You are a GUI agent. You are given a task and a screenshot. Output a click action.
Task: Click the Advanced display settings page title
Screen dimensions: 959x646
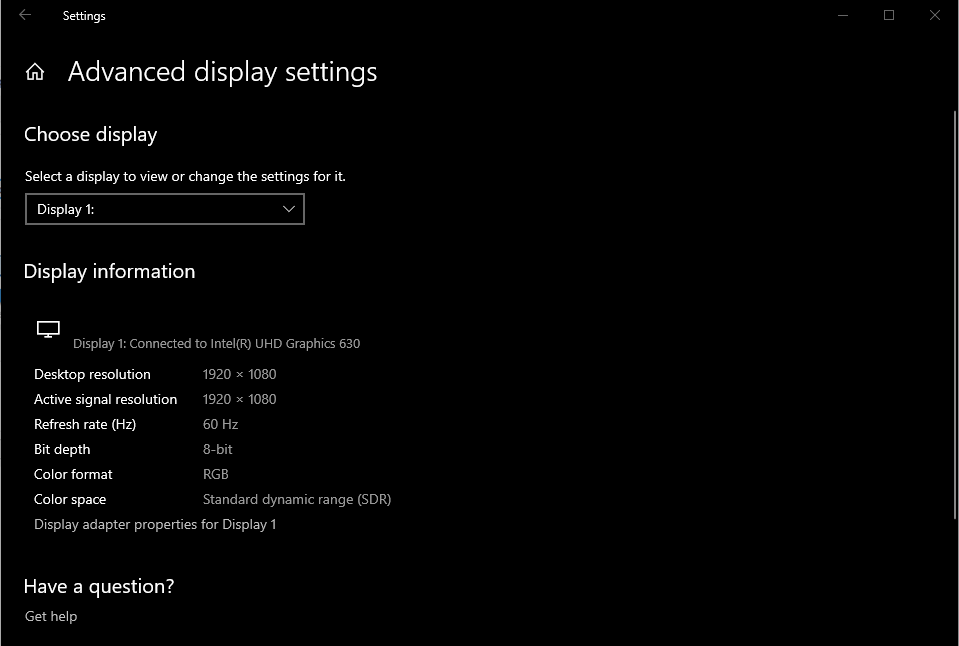(x=222, y=72)
